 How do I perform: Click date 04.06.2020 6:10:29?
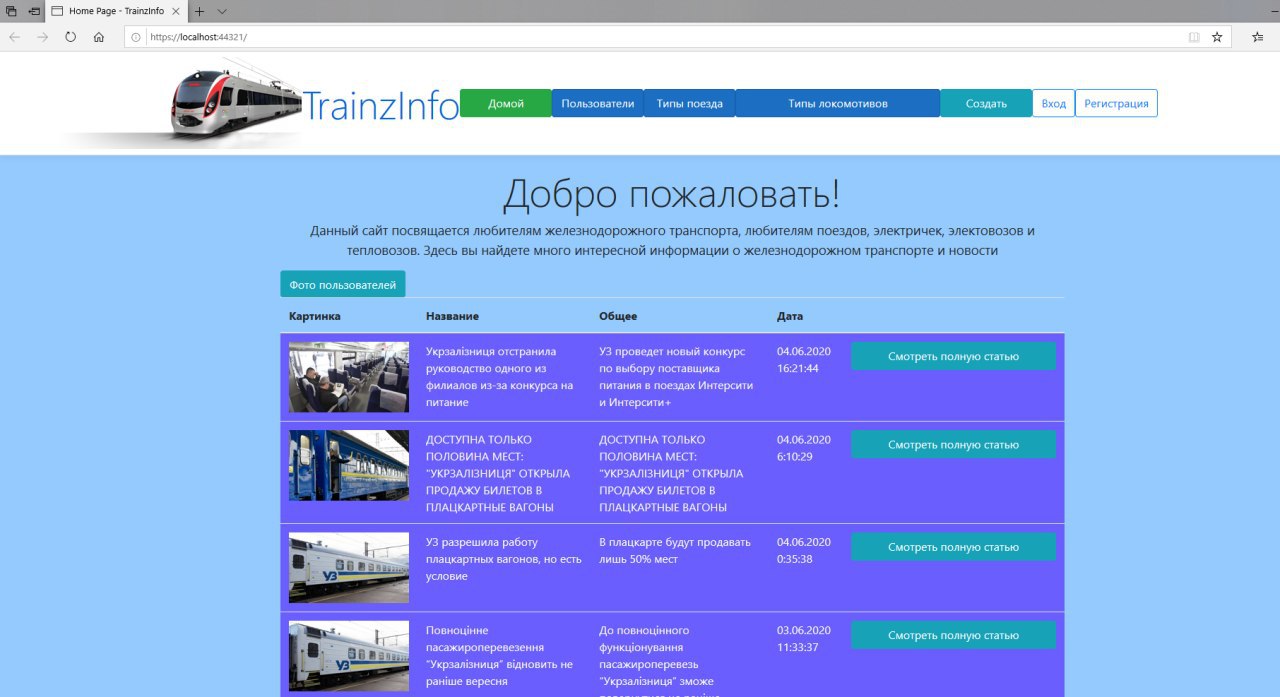click(804, 448)
